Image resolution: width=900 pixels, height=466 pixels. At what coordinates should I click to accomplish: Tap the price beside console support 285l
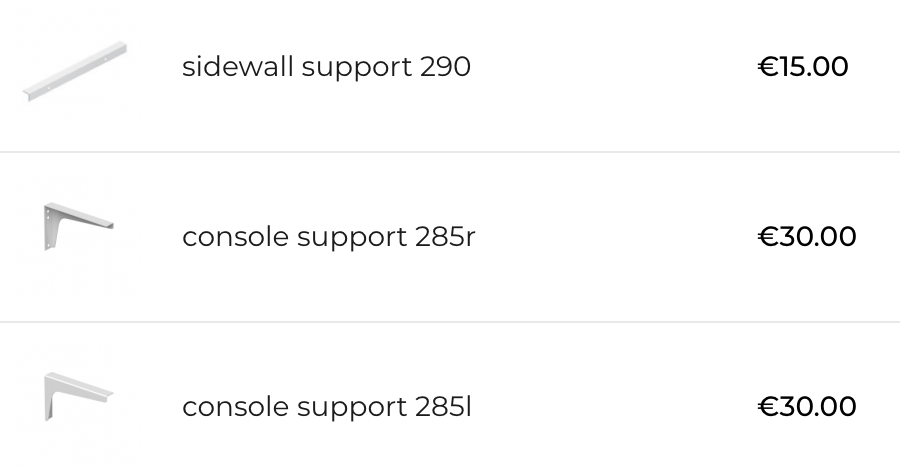(x=807, y=407)
